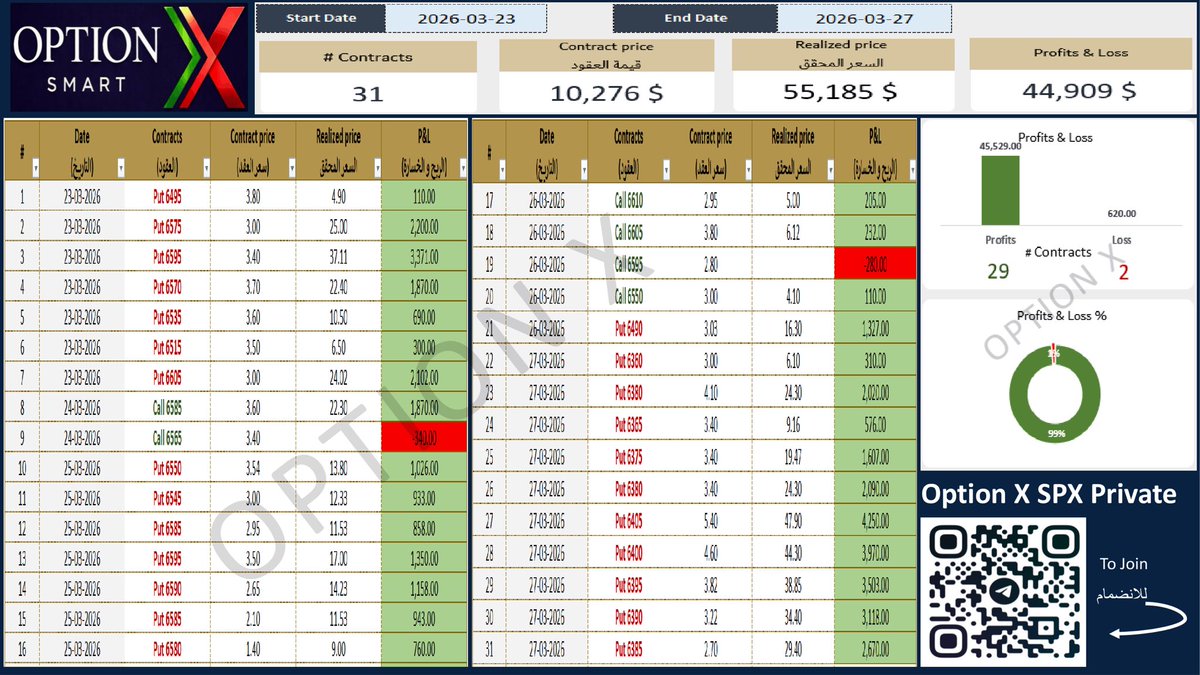Select cell Put 6400 in row 28
This screenshot has height=675, width=1200.
(629, 552)
